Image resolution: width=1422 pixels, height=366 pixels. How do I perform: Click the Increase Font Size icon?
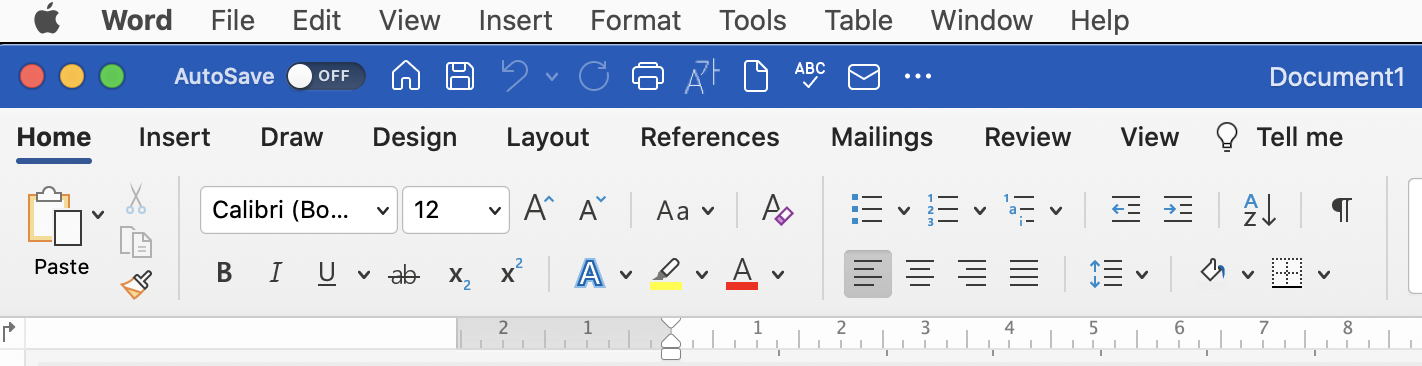pos(539,210)
